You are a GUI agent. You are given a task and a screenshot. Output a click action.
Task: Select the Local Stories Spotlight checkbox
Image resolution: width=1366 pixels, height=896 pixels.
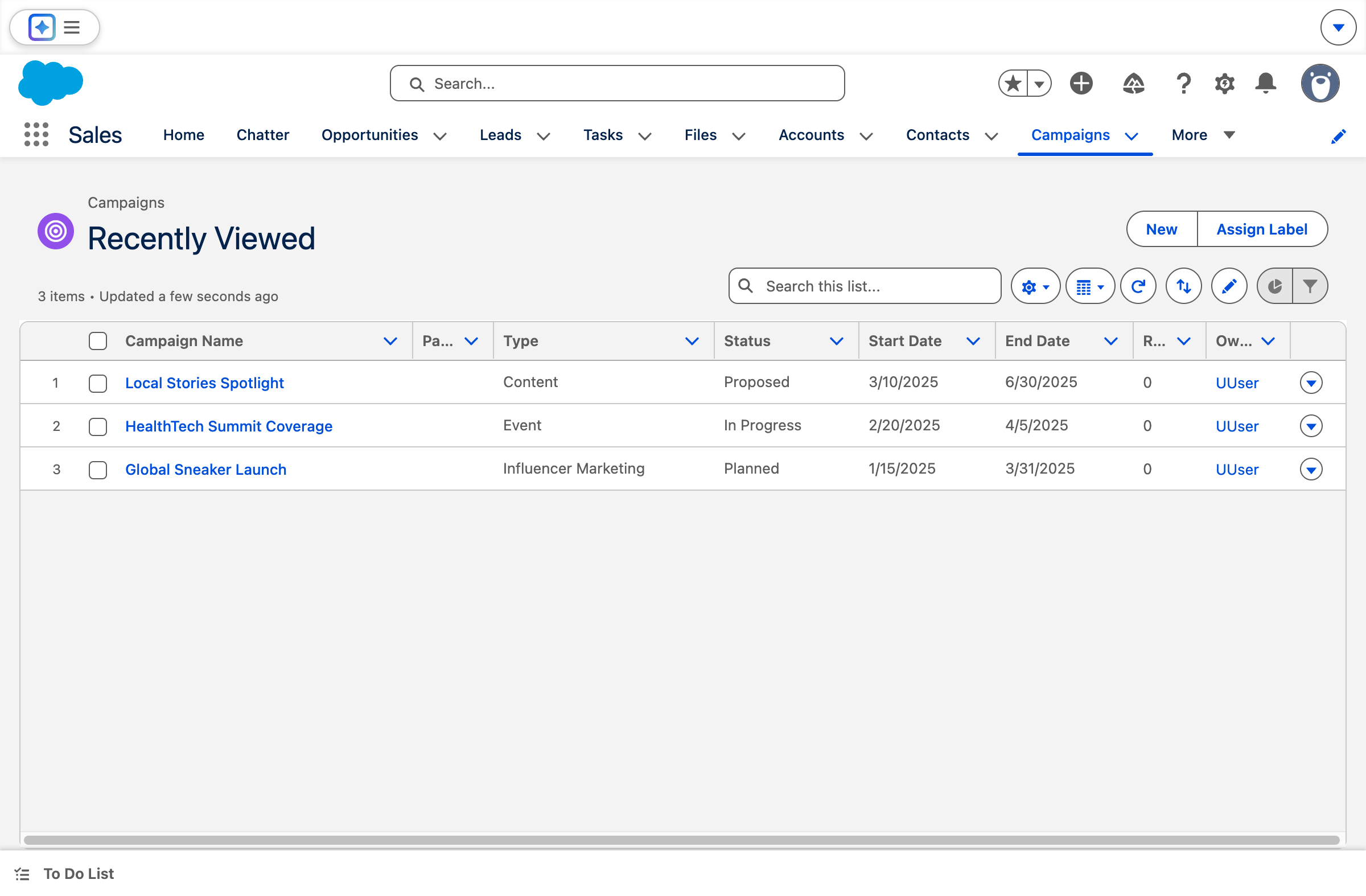(98, 383)
